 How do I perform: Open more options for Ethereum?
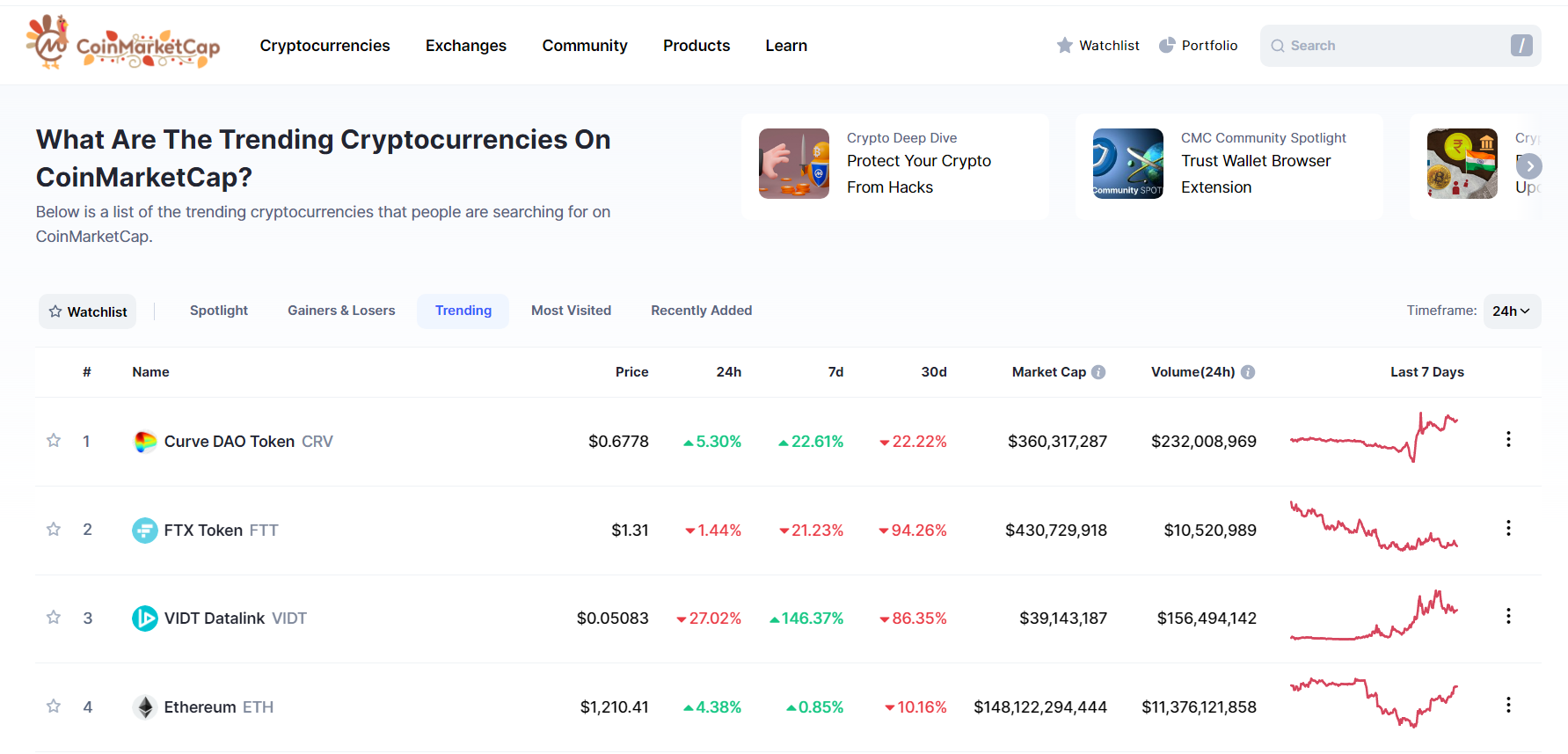tap(1508, 705)
